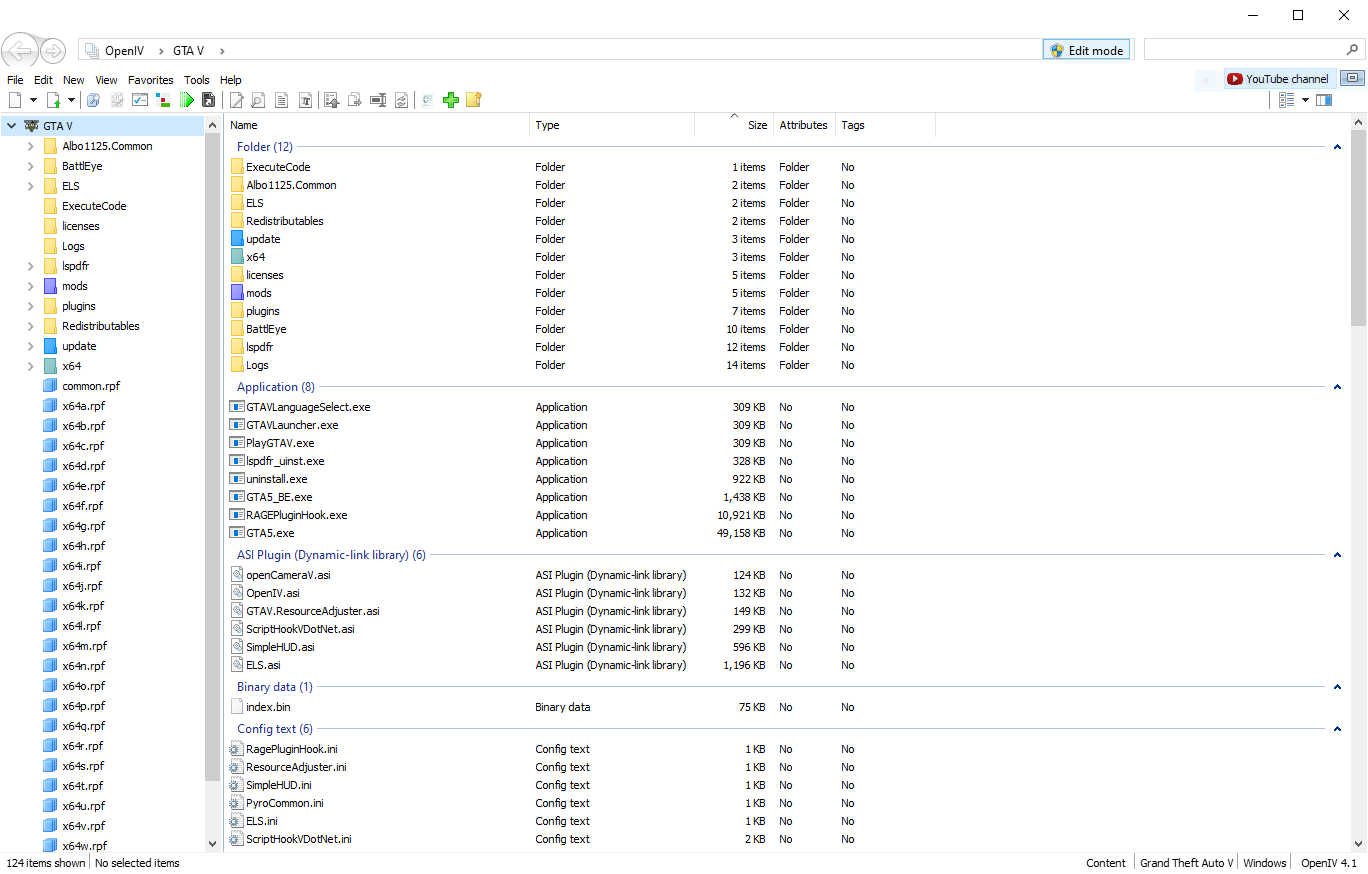
Task: Open the Favorites menu
Action: coord(150,80)
